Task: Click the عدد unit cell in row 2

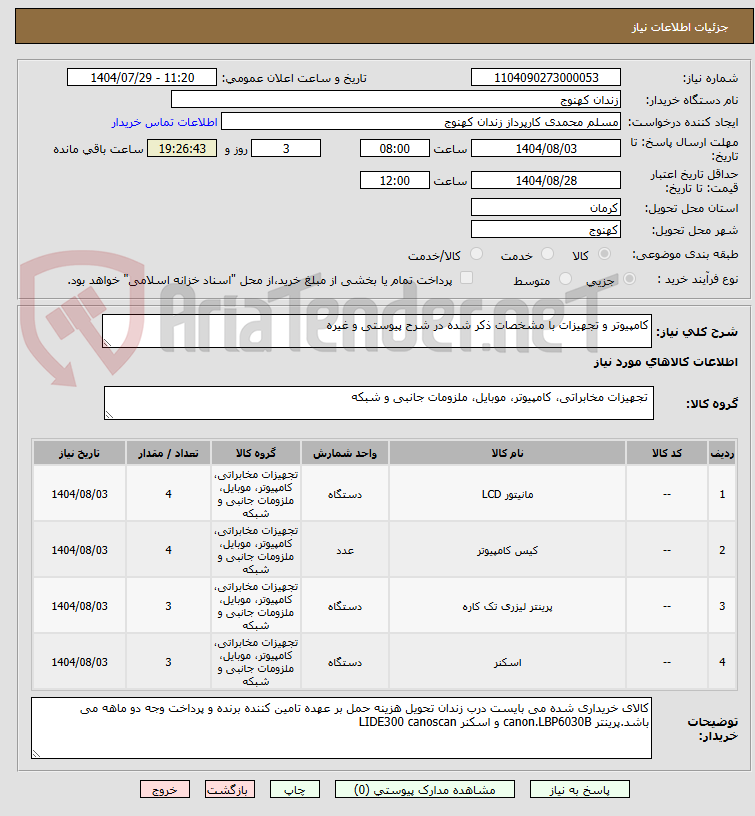Action: pos(344,550)
